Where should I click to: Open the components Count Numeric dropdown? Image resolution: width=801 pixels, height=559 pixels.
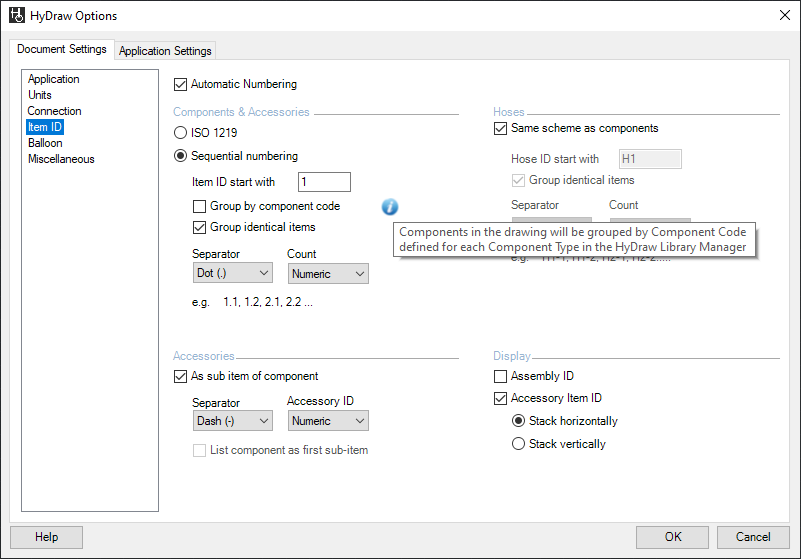(x=328, y=273)
